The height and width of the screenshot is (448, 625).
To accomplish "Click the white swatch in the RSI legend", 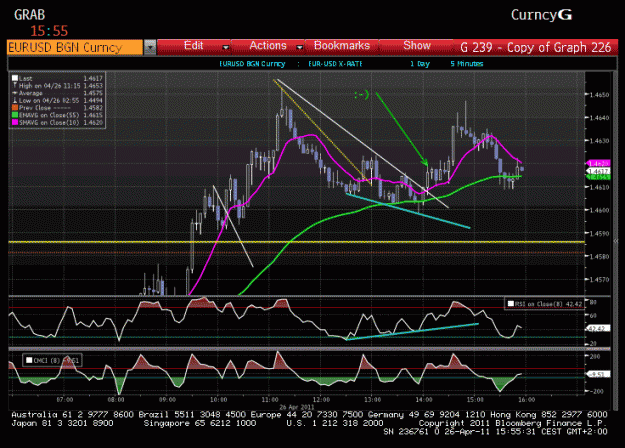I will [510, 304].
